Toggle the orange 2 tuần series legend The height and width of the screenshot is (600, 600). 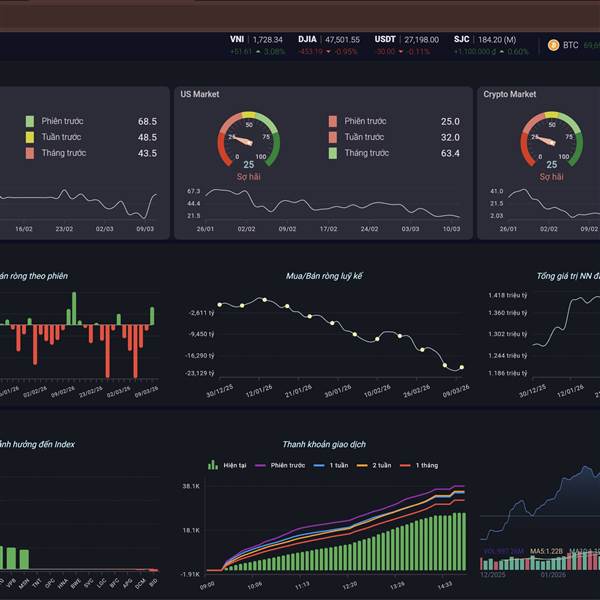coord(374,465)
